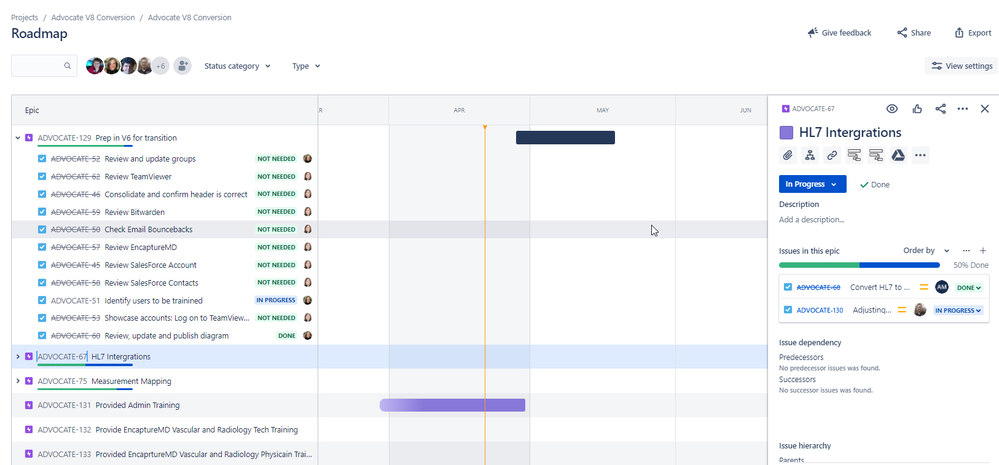This screenshot has width=999, height=465.
Task: Open View settings
Action: [x=961, y=66]
